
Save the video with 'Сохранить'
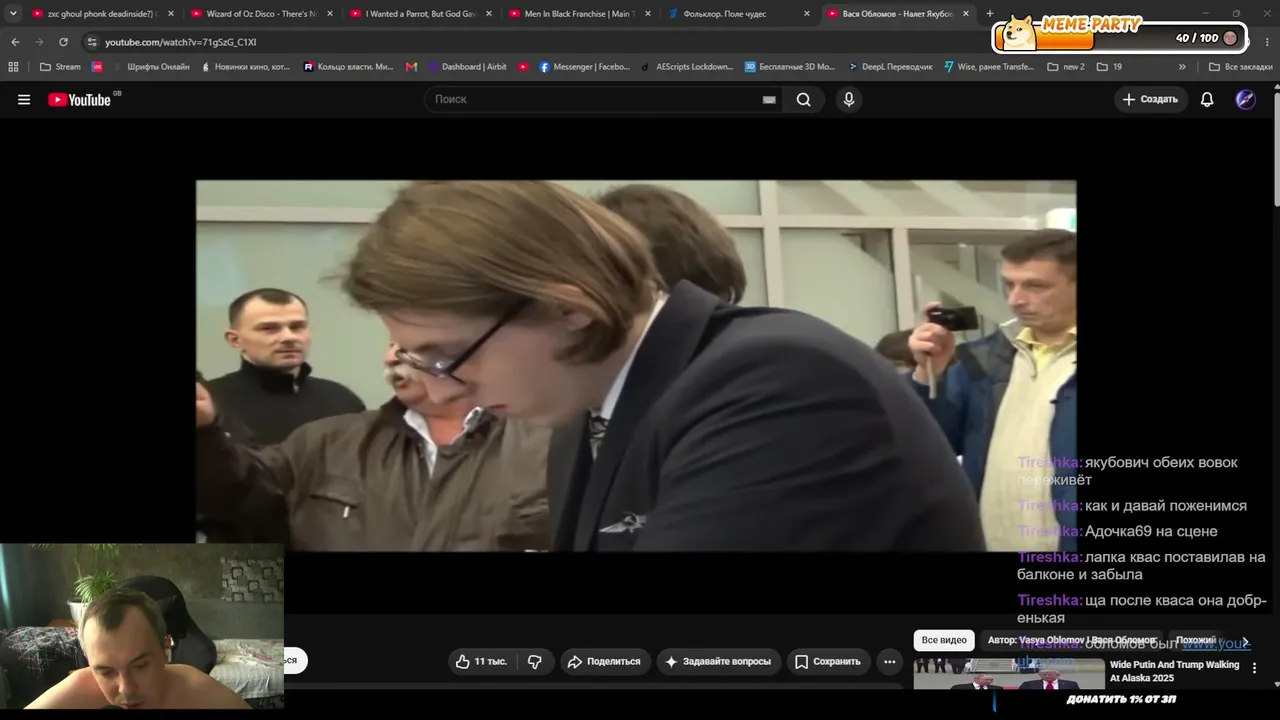coord(828,661)
